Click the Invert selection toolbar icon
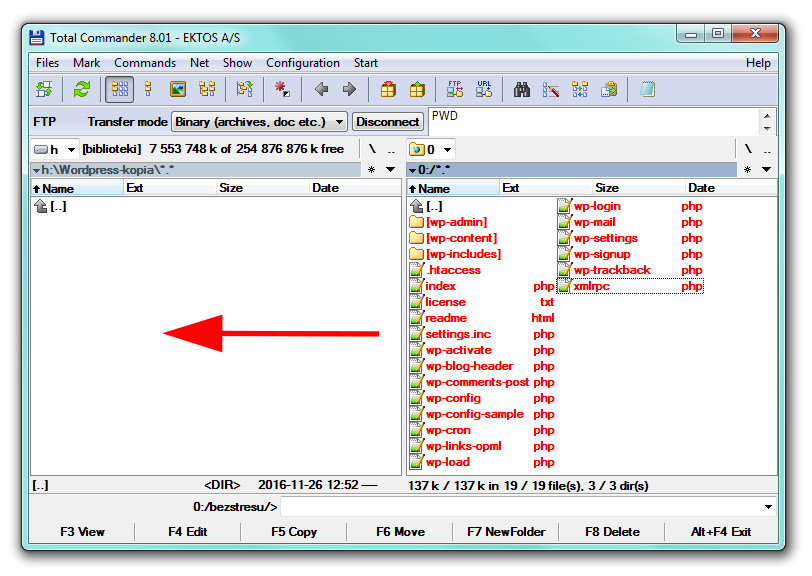812x576 pixels. click(282, 90)
